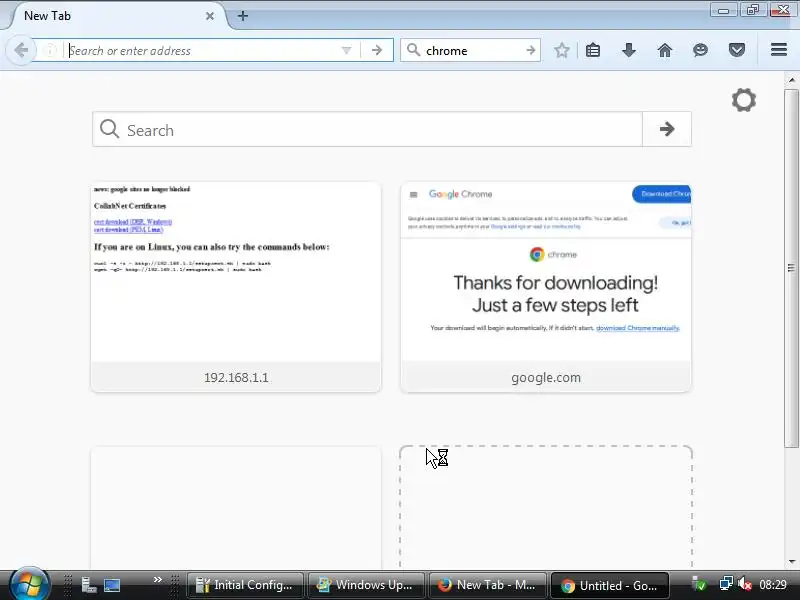Open the google.com tile thumbnail

click(x=546, y=272)
